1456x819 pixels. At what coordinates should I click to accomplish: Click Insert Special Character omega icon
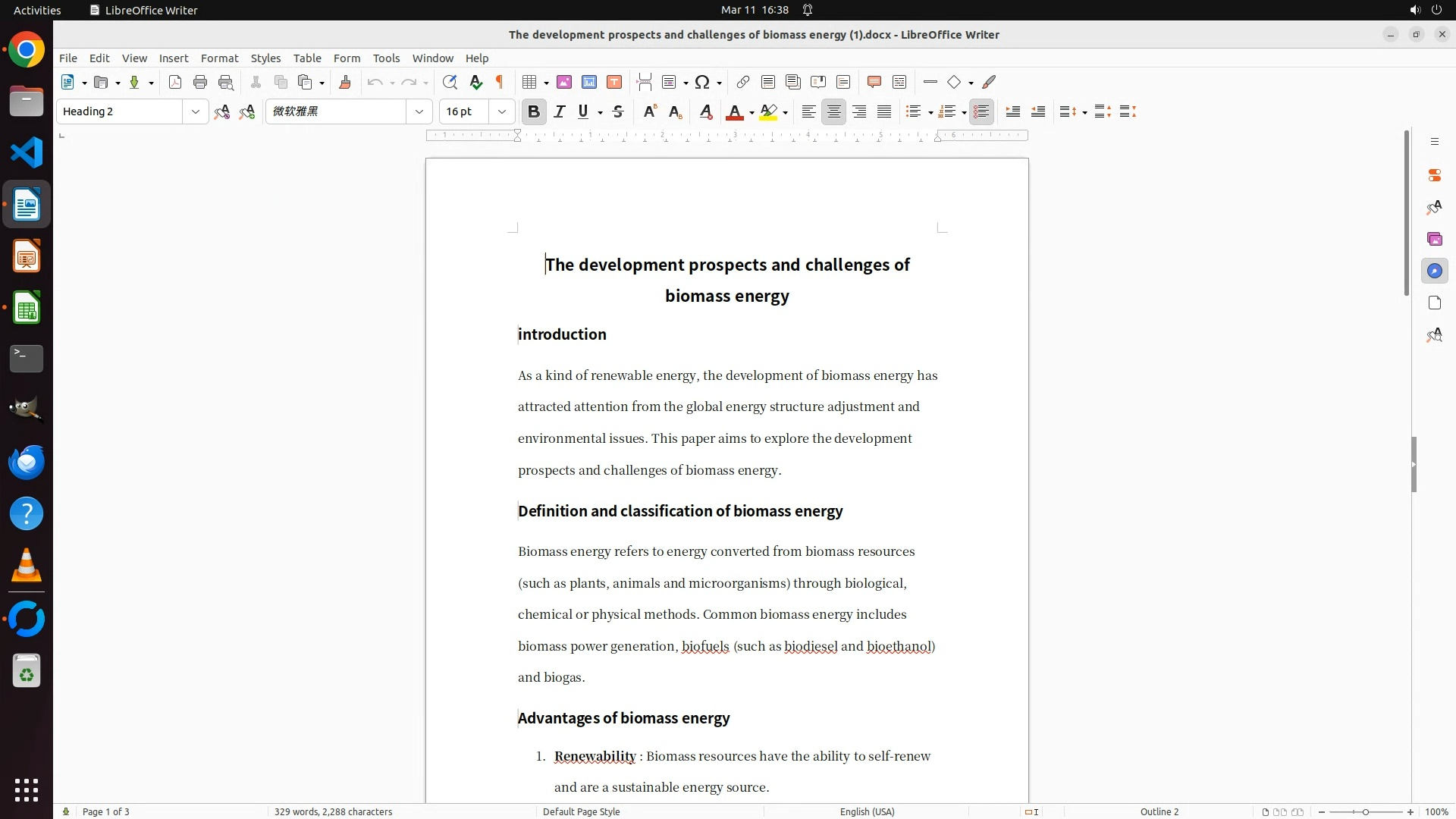tap(702, 83)
